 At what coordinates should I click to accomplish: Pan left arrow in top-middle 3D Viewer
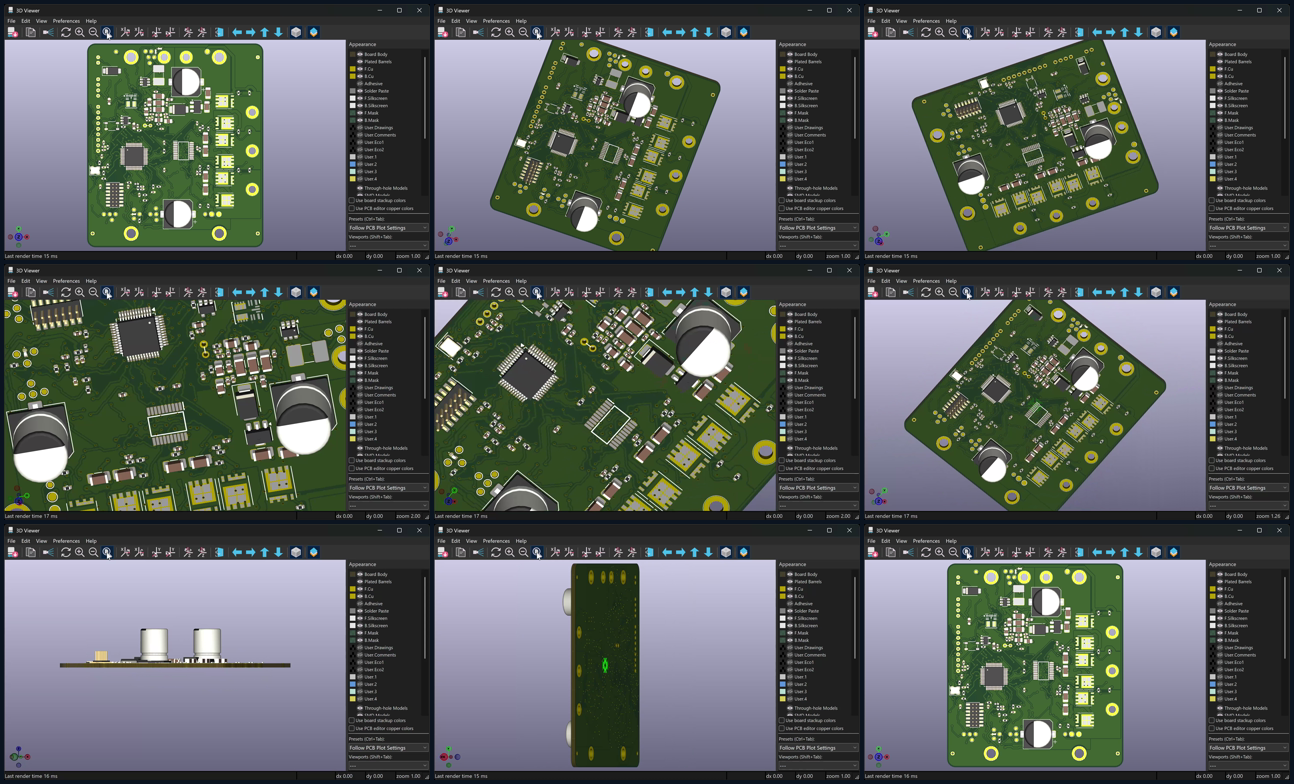tap(667, 32)
